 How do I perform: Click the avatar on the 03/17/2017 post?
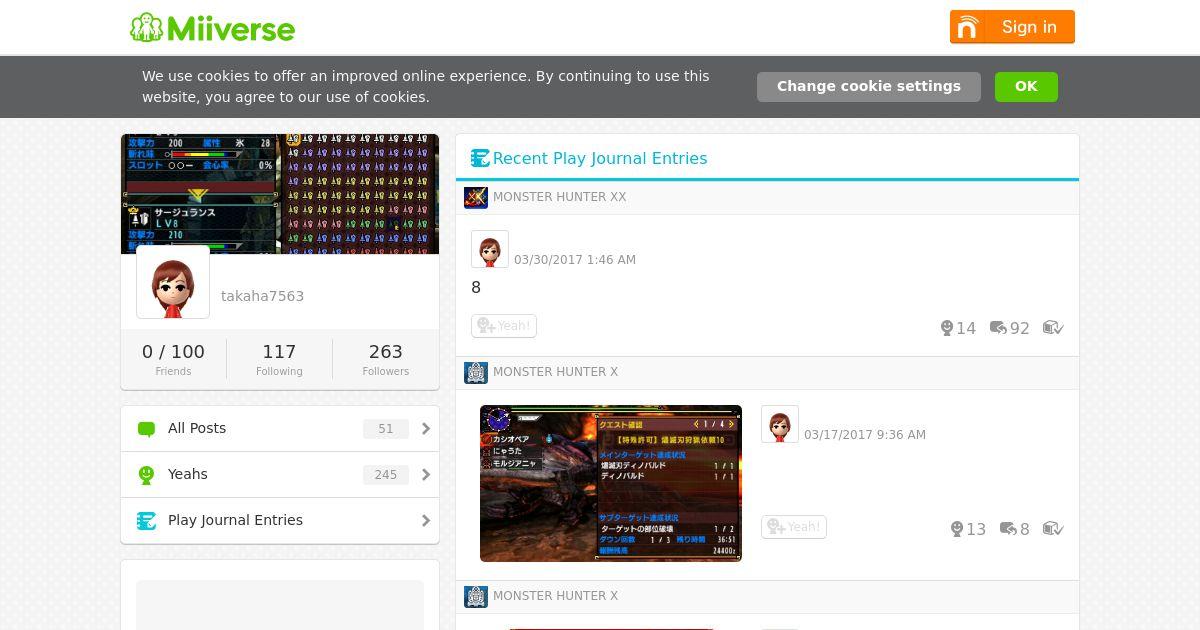(780, 424)
